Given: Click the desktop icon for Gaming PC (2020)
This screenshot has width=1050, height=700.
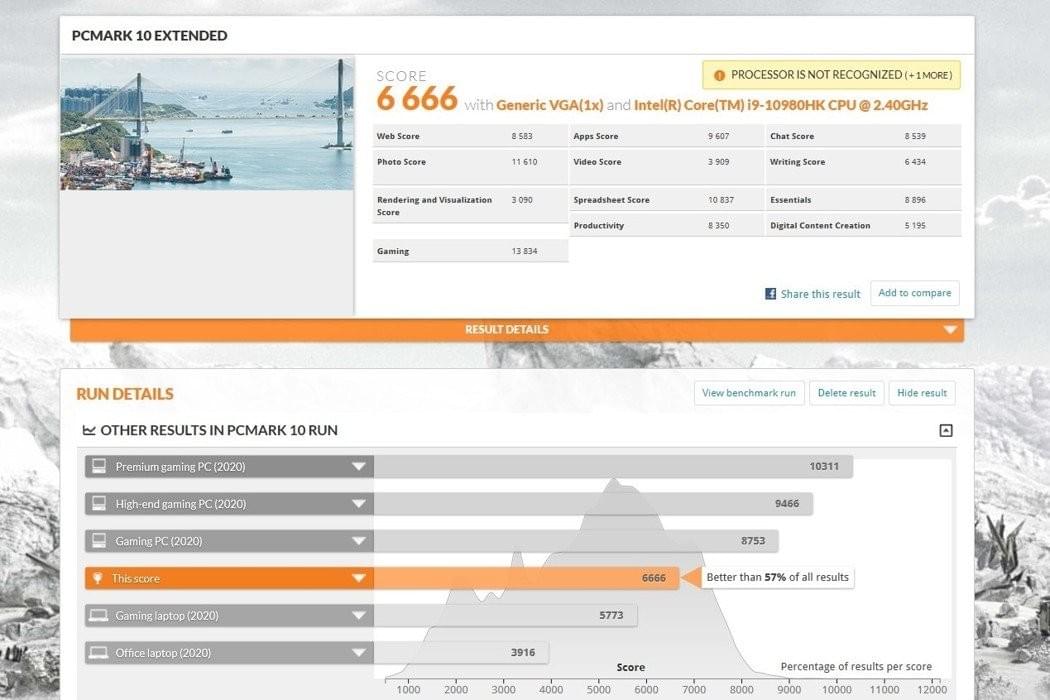Looking at the screenshot, I should point(99,541).
